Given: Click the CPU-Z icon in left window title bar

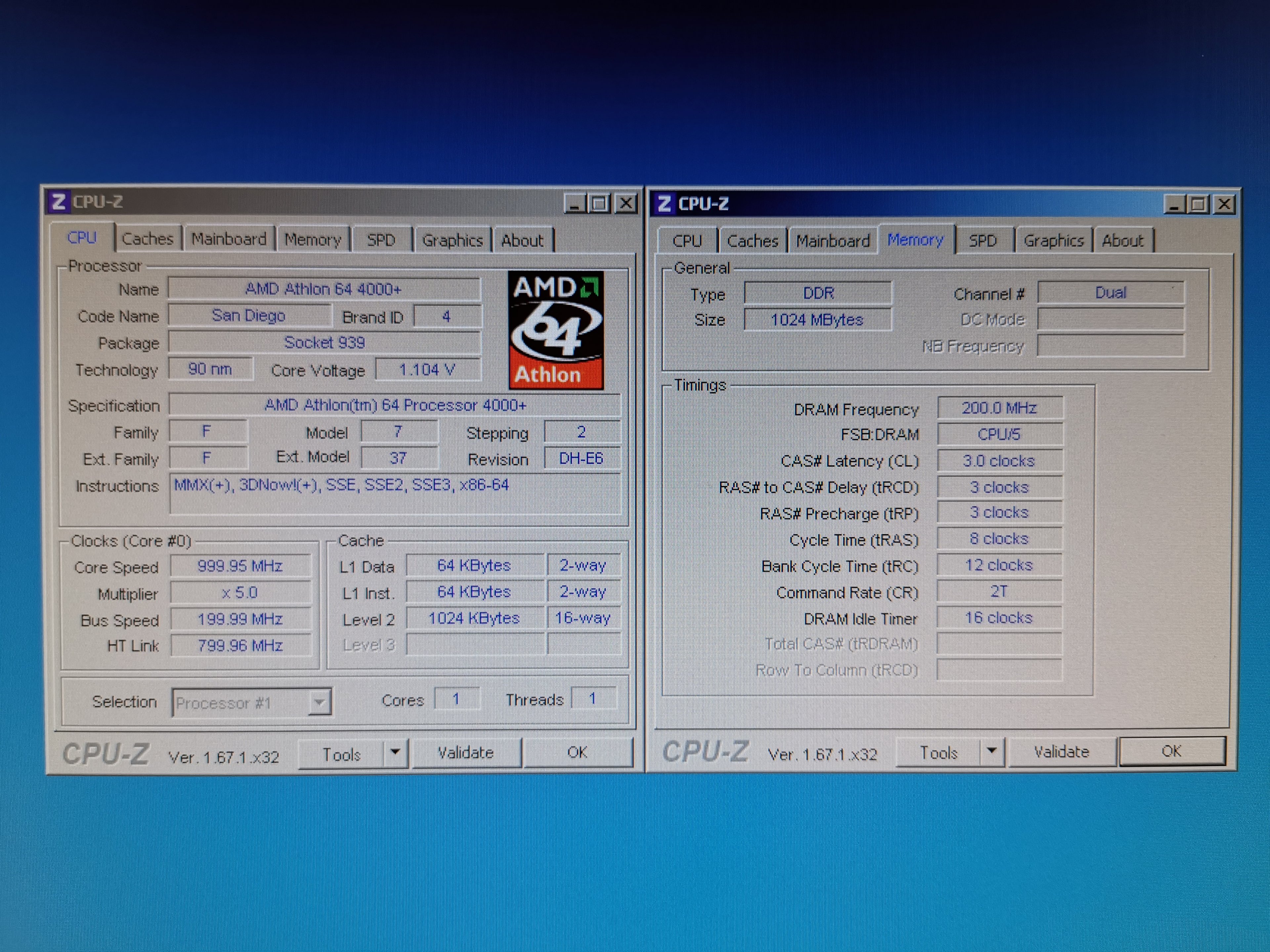Looking at the screenshot, I should [x=58, y=202].
